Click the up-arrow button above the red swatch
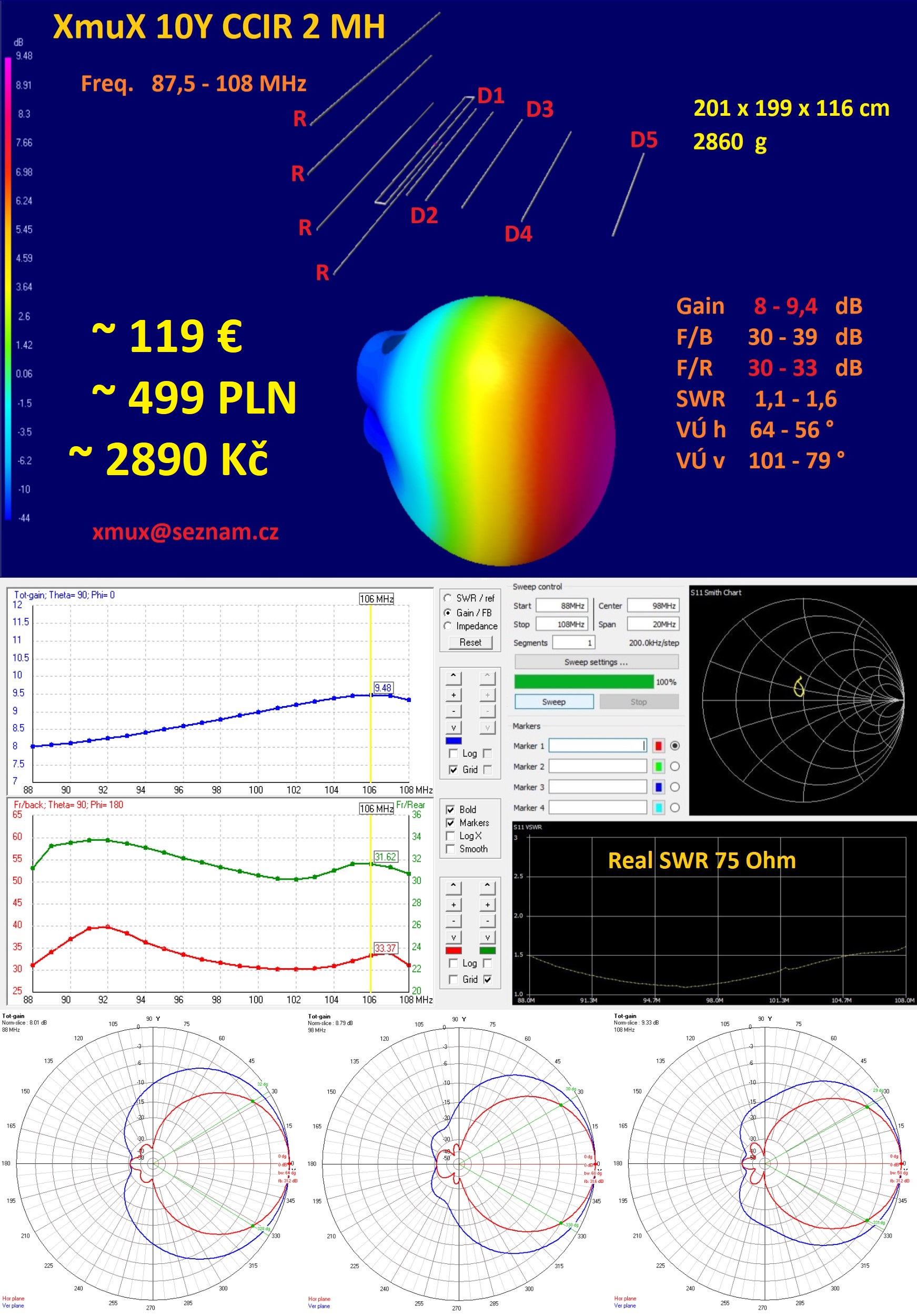Image resolution: width=917 pixels, height=1316 pixels. [x=454, y=887]
